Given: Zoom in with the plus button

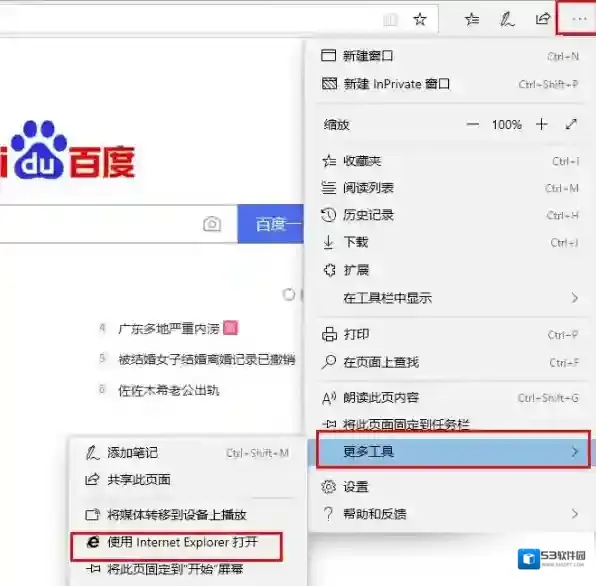Looking at the screenshot, I should [542, 124].
